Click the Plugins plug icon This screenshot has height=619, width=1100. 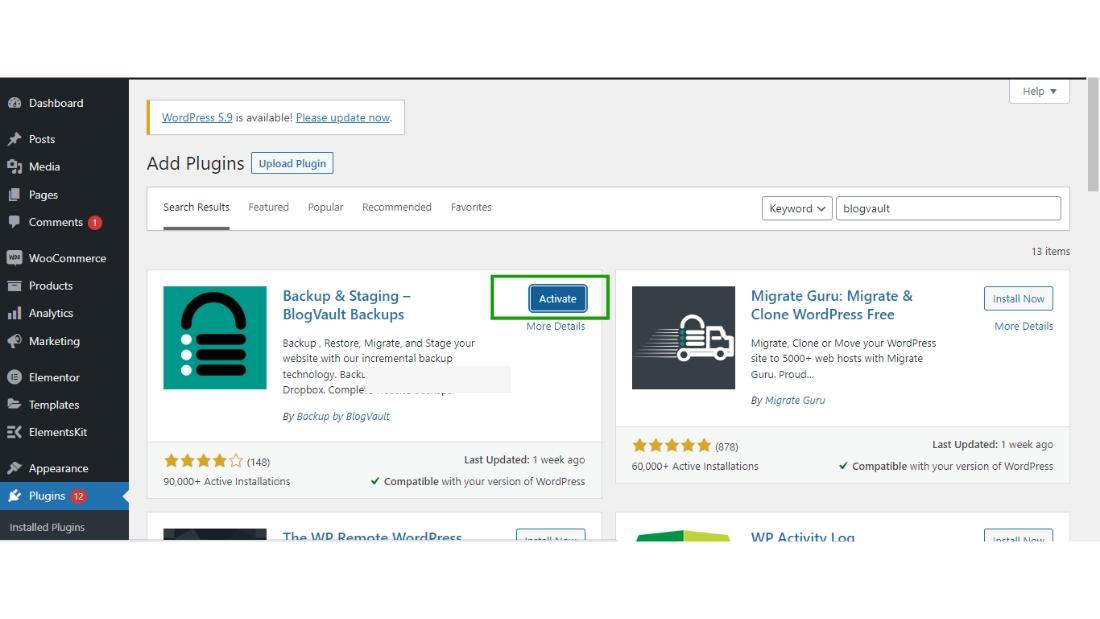point(14,495)
